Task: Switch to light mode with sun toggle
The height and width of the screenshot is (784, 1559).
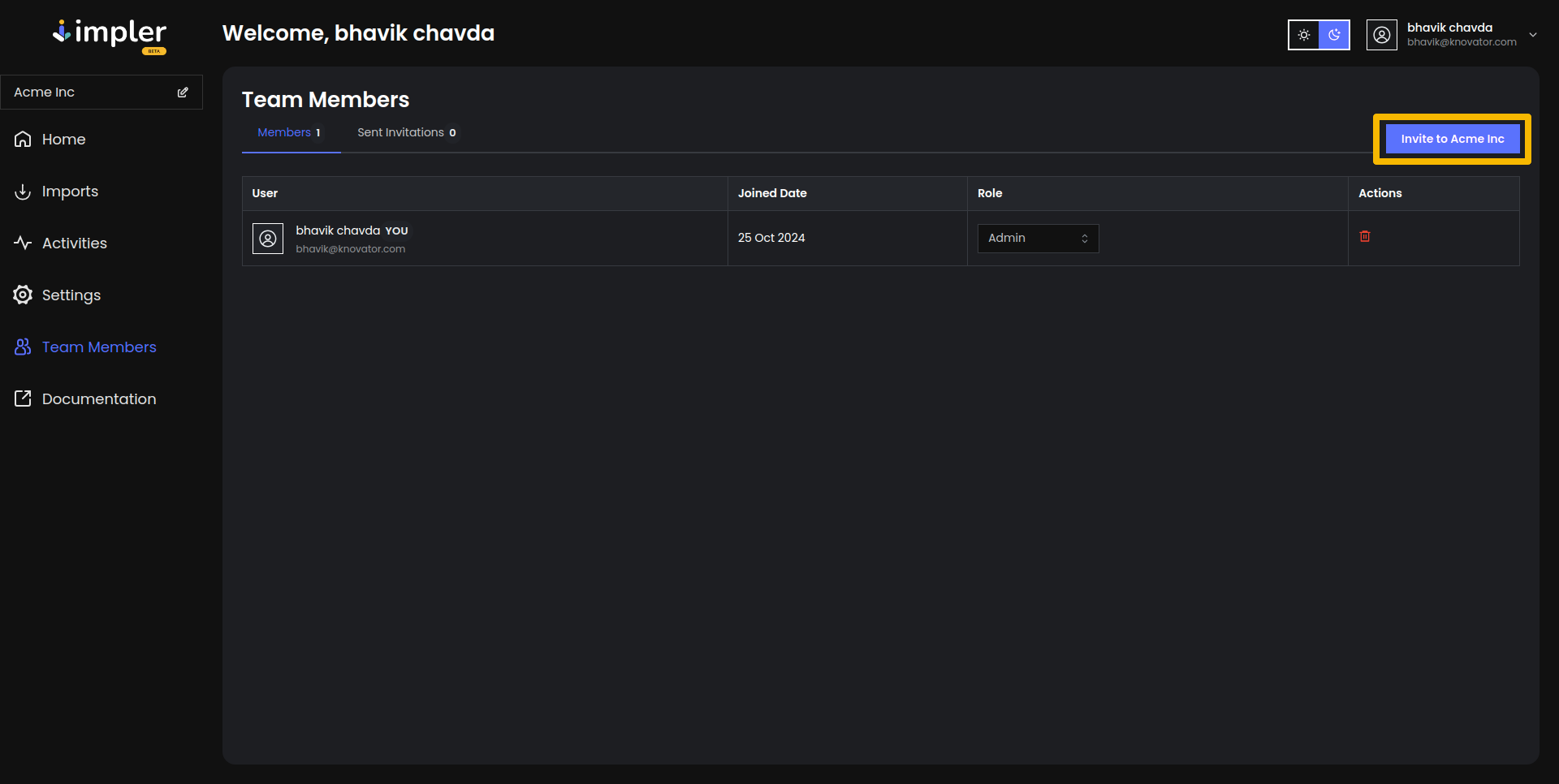Action: (x=1304, y=35)
